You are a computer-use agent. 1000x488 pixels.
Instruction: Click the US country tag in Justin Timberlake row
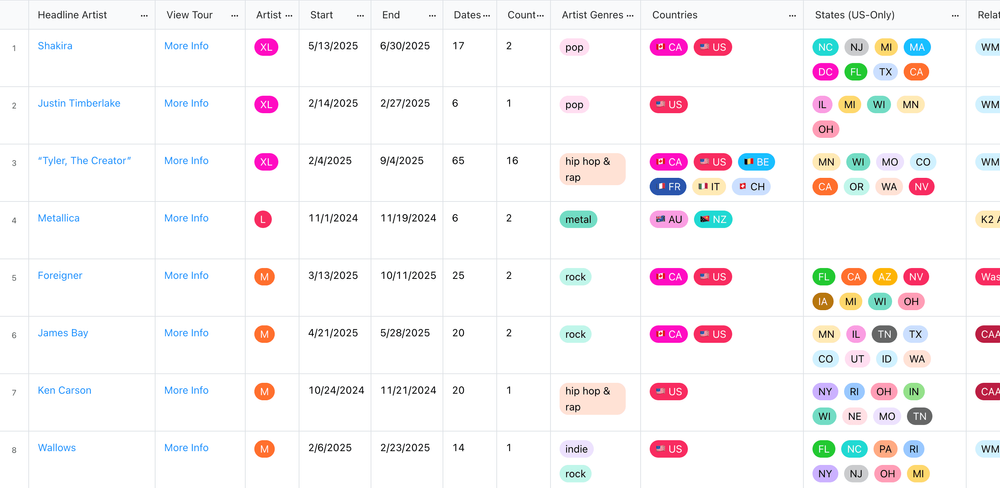pyautogui.click(x=668, y=105)
